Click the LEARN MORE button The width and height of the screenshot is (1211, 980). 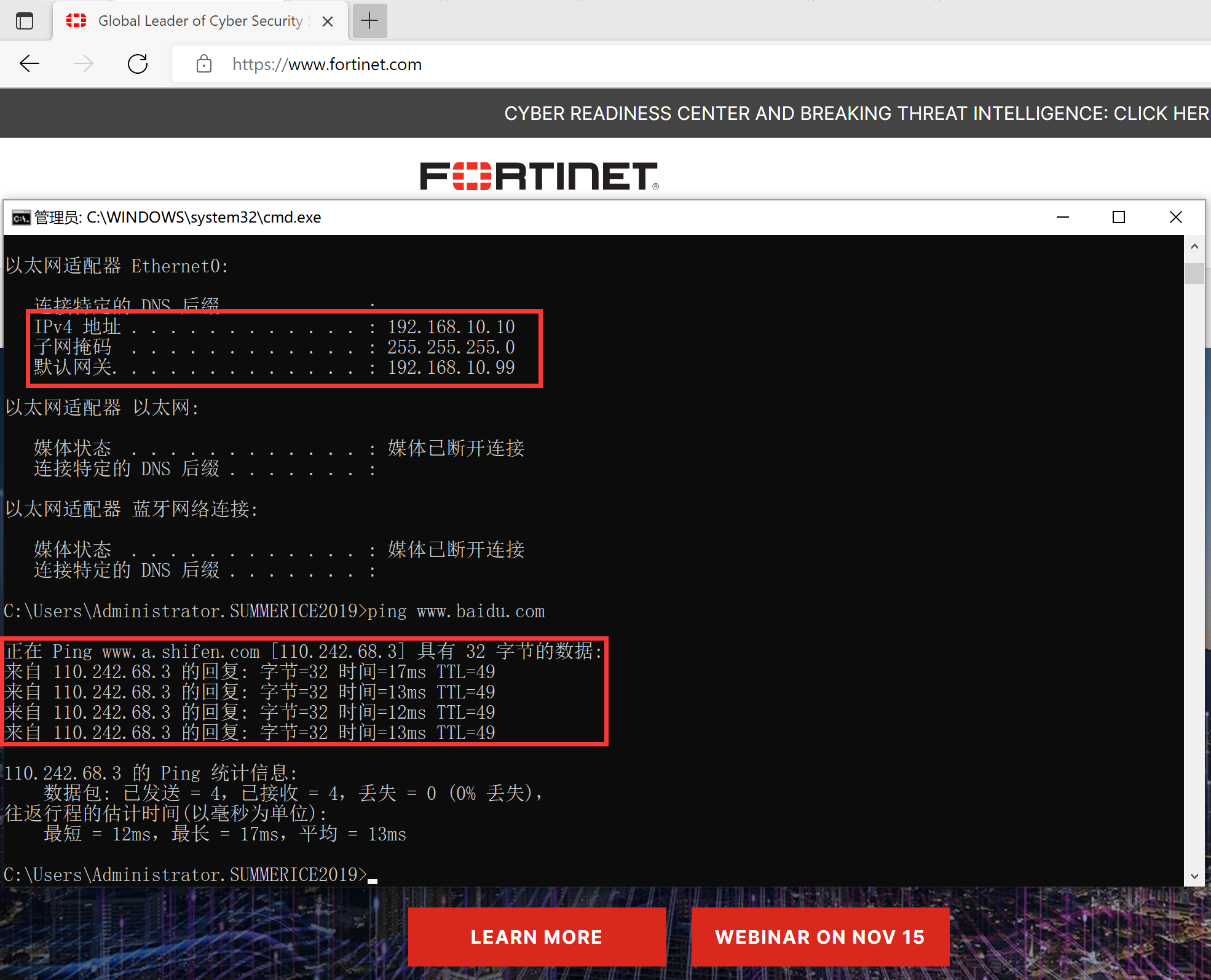click(536, 936)
